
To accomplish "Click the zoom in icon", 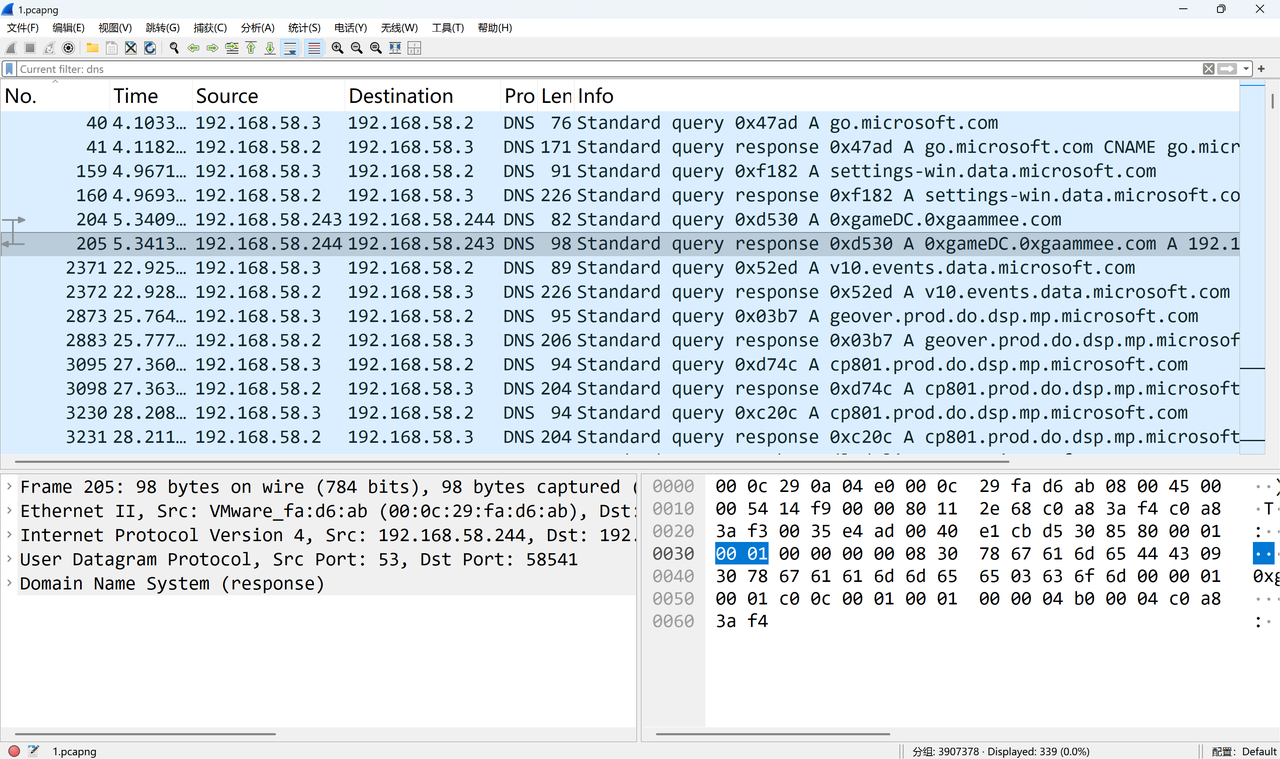I will [x=338, y=48].
